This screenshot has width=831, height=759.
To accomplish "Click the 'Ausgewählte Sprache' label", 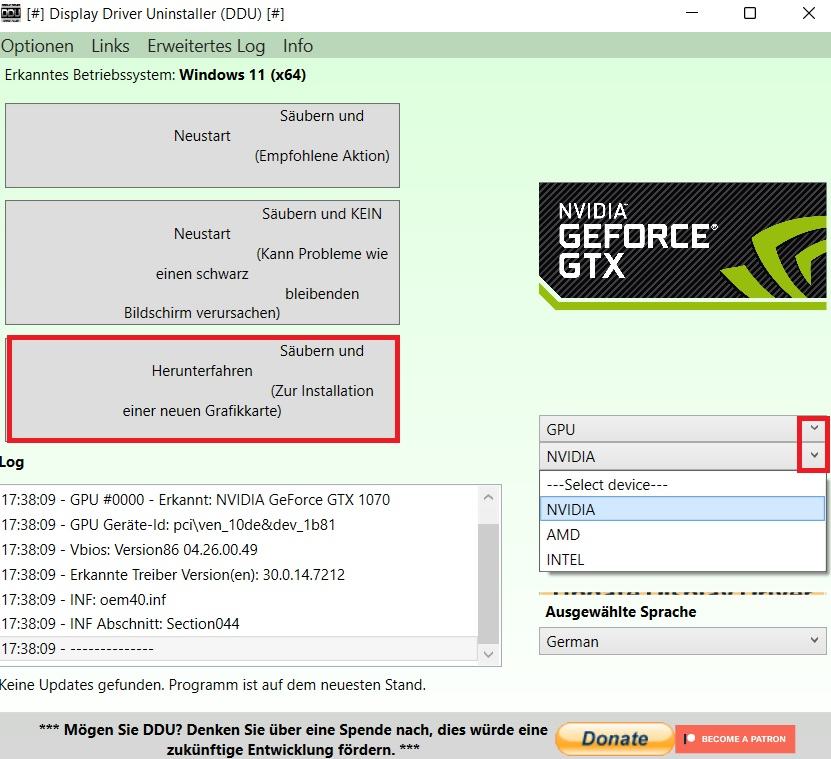I will (x=621, y=612).
